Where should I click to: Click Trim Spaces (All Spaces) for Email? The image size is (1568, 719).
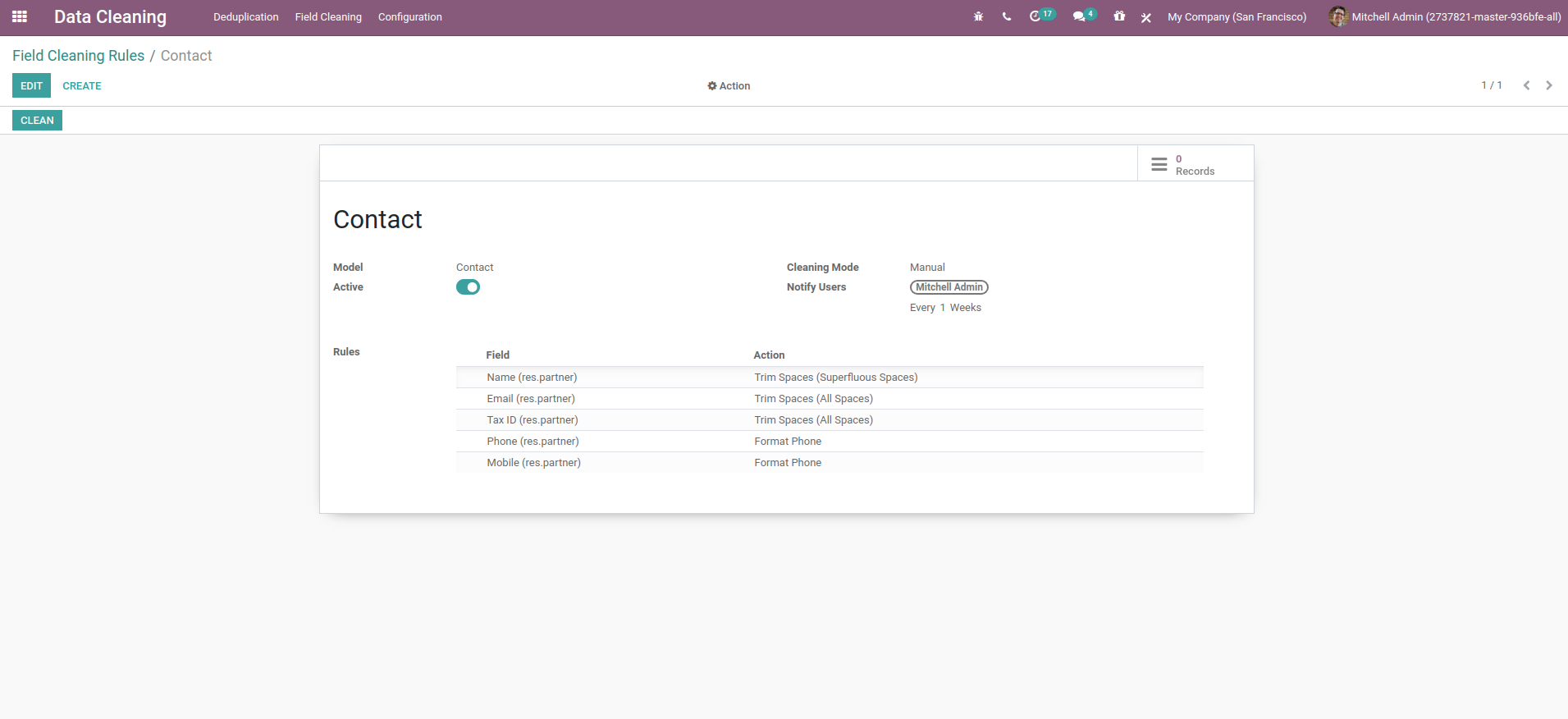point(814,399)
